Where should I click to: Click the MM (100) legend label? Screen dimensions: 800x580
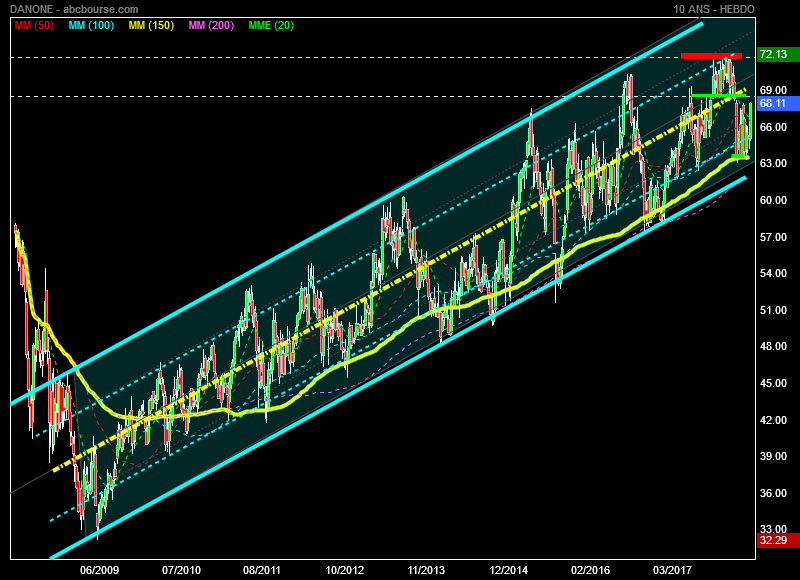tap(91, 26)
